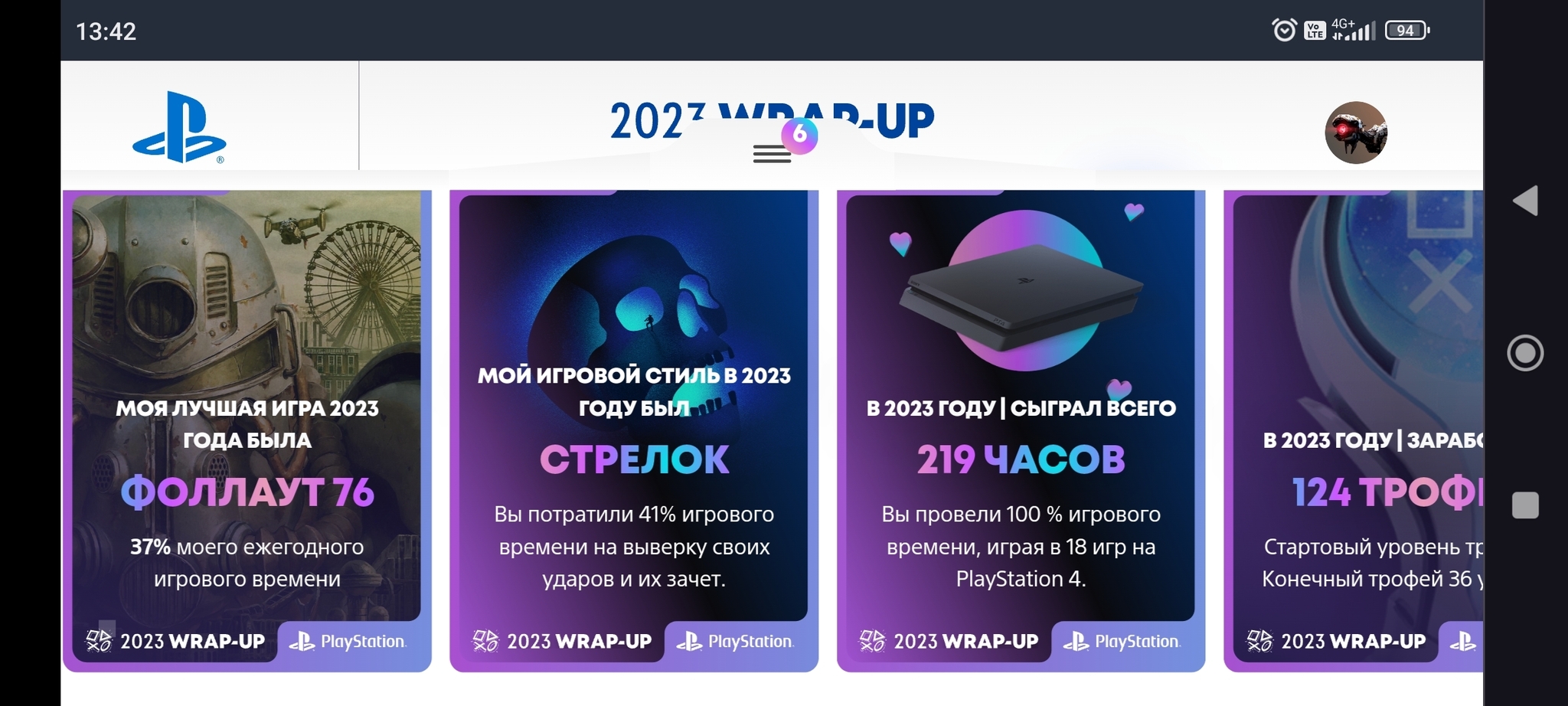Tap the battery indicator showing 94
This screenshot has height=706, width=1568.
(1407, 31)
